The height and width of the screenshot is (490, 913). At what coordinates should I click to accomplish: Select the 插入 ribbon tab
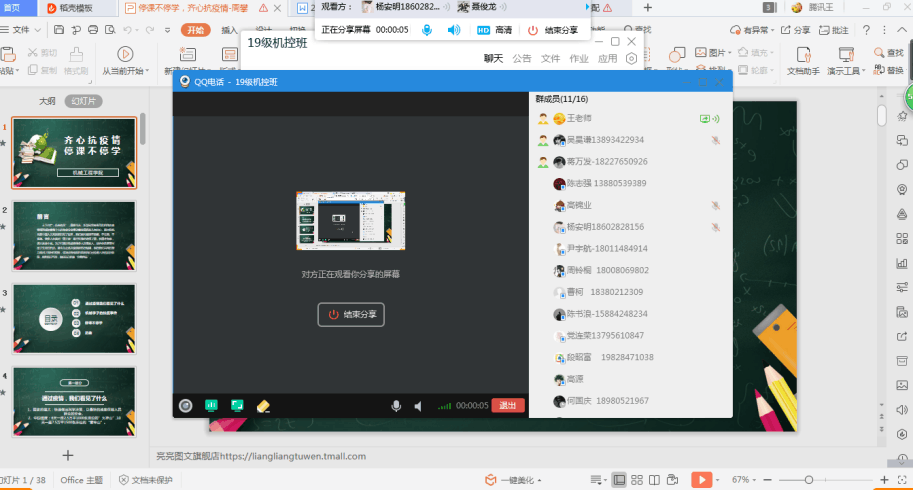pos(229,30)
